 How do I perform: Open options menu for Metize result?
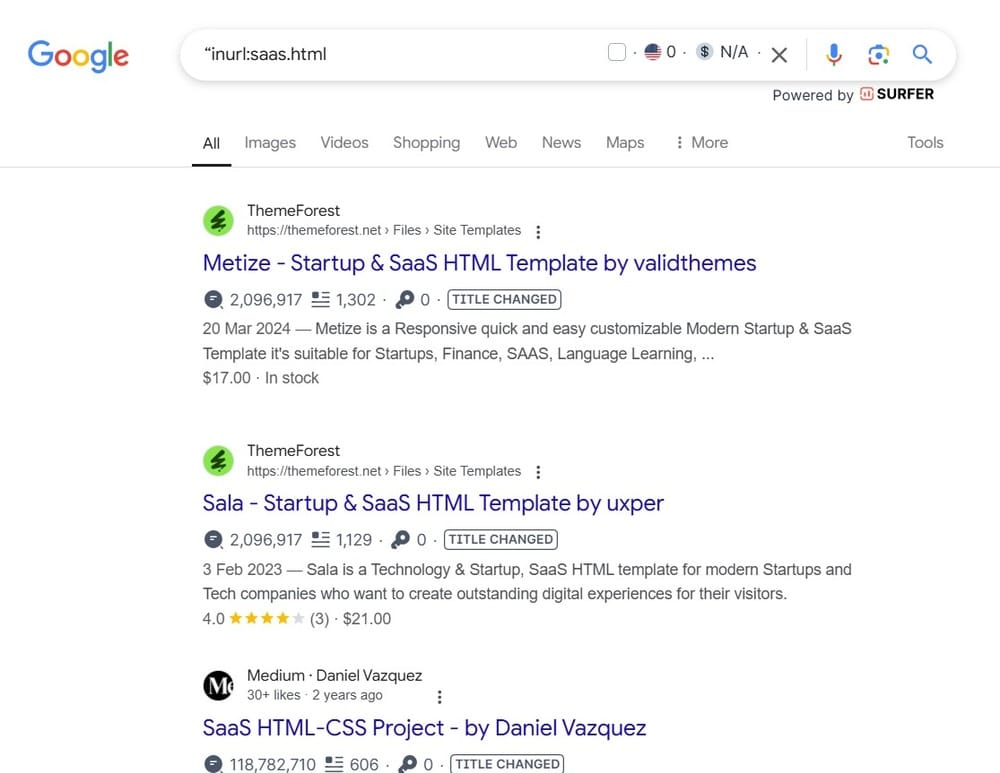click(538, 232)
